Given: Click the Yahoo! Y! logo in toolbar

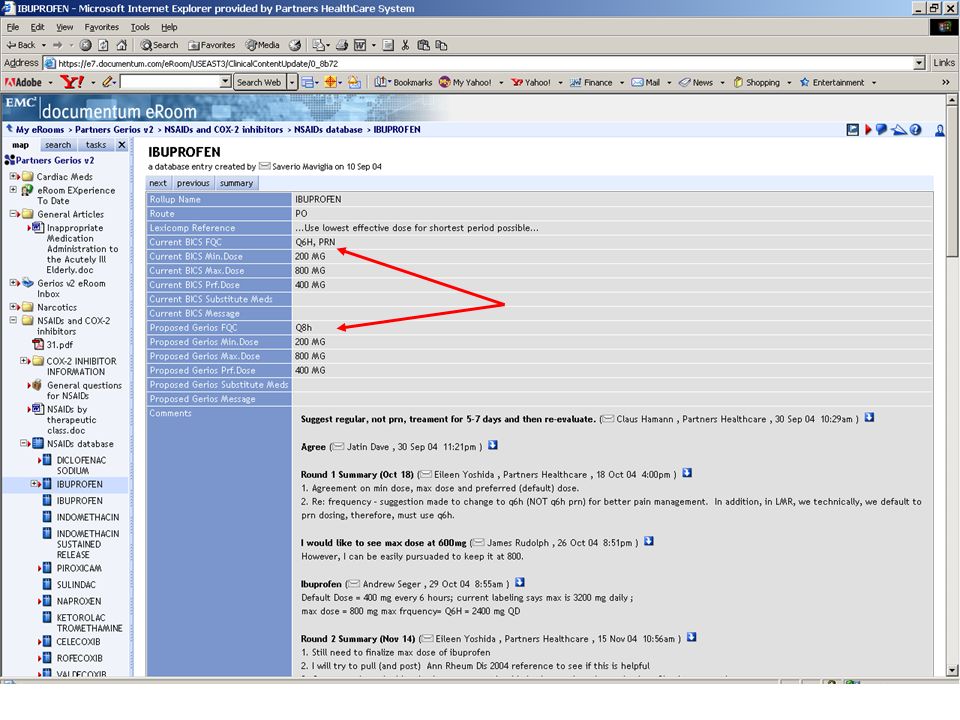Looking at the screenshot, I should (x=72, y=82).
